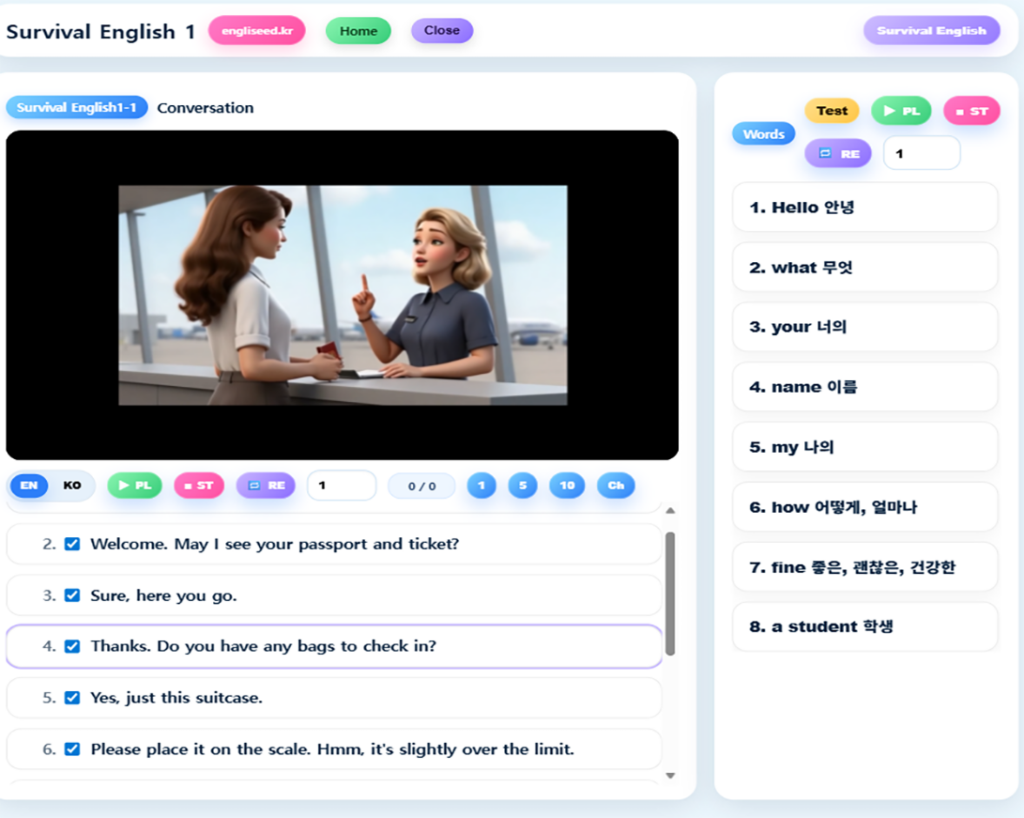1024x818 pixels.
Task: Select the EN language toggle
Action: 29,486
